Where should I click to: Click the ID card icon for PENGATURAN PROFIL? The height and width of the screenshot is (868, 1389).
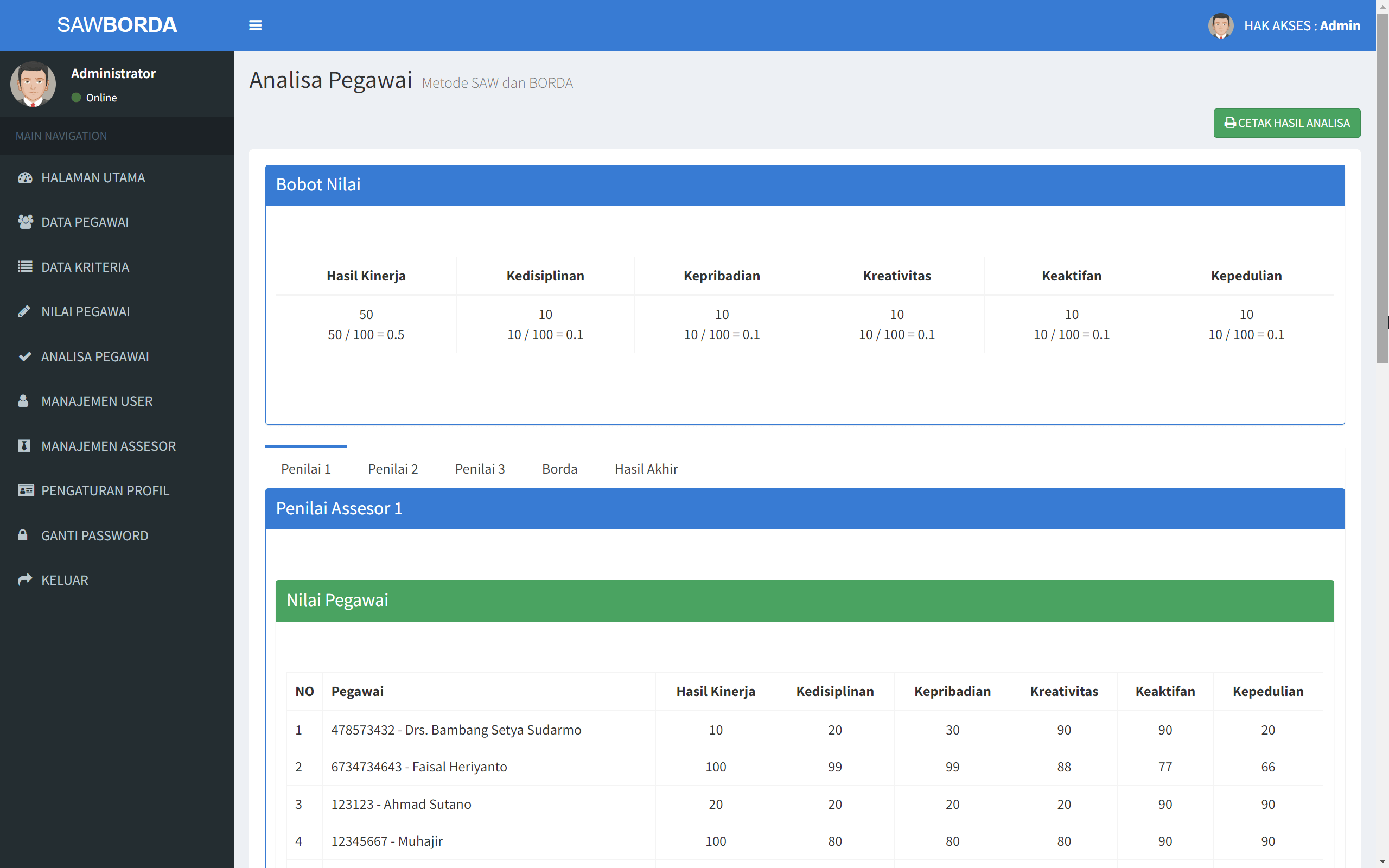point(26,490)
